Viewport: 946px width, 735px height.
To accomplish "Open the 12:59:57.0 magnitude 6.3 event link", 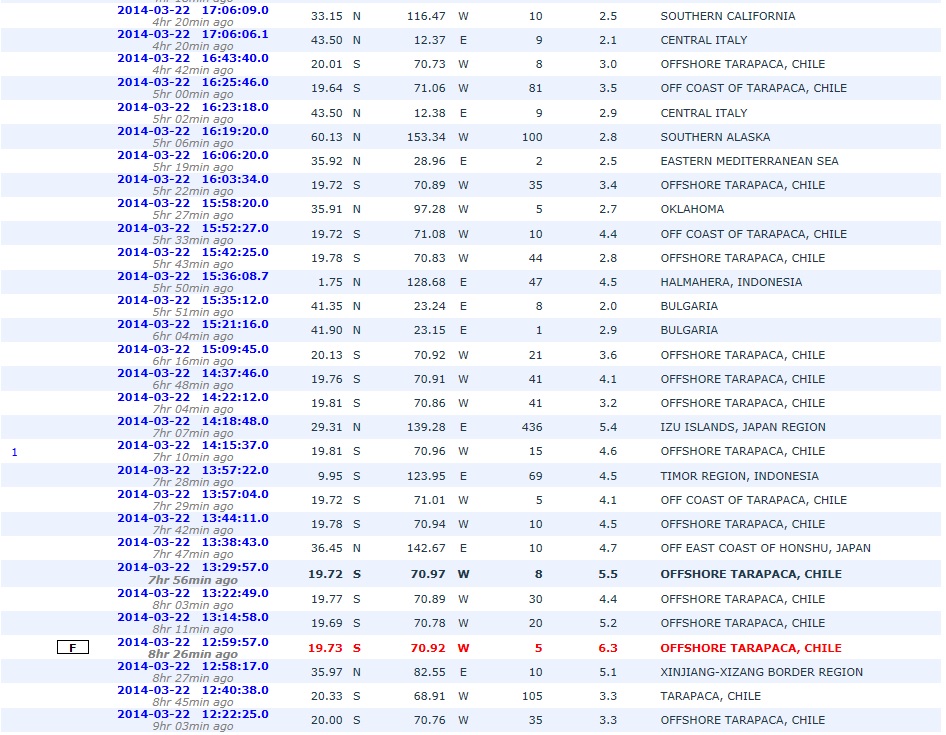I will (x=193, y=643).
